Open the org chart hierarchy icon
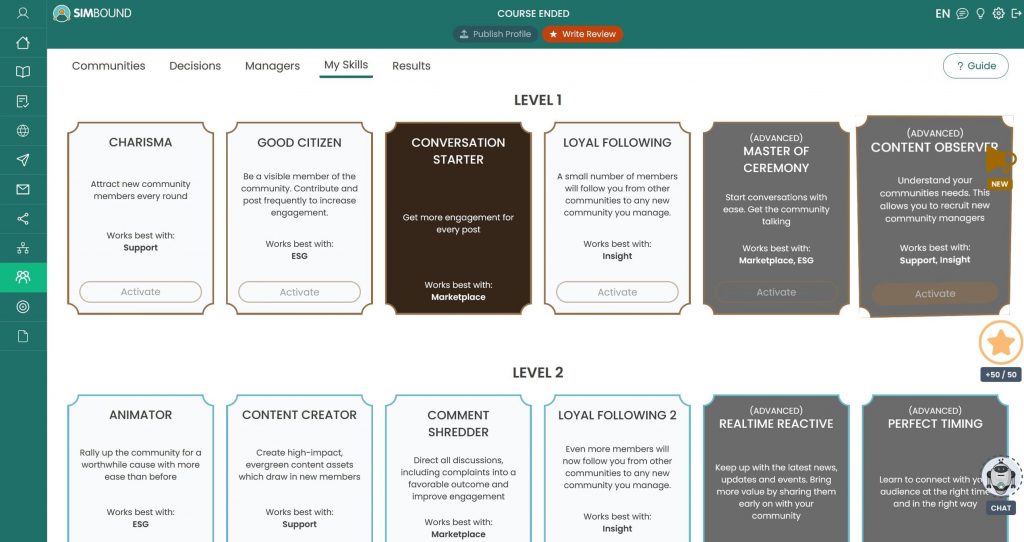The image size is (1024, 542). (23, 248)
